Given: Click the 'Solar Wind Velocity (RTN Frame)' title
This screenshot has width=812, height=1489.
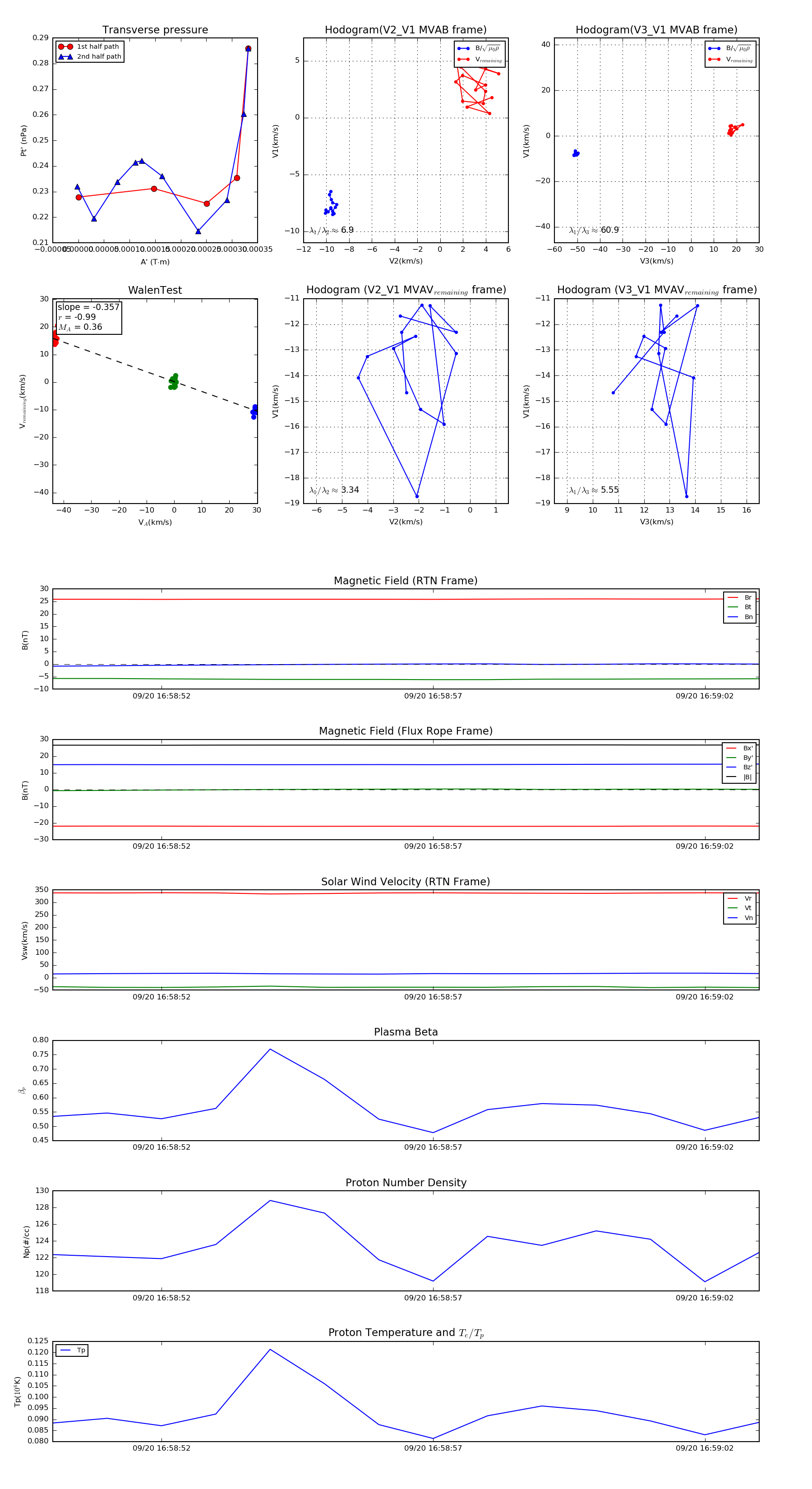Looking at the screenshot, I should (406, 882).
